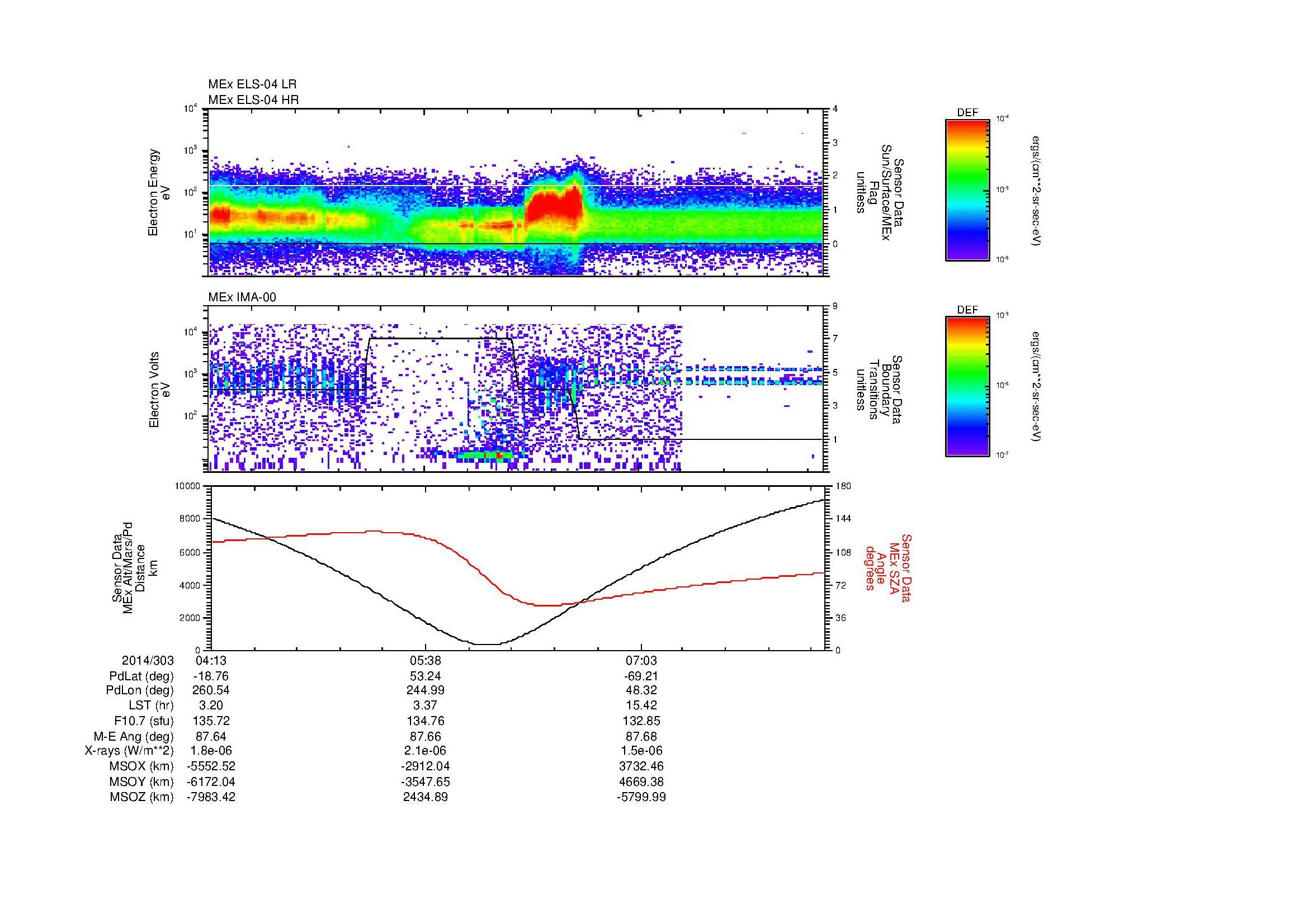This screenshot has width=1308, height=924.
Task: Click the '180' SZA axis tick label
Action: 844,486
